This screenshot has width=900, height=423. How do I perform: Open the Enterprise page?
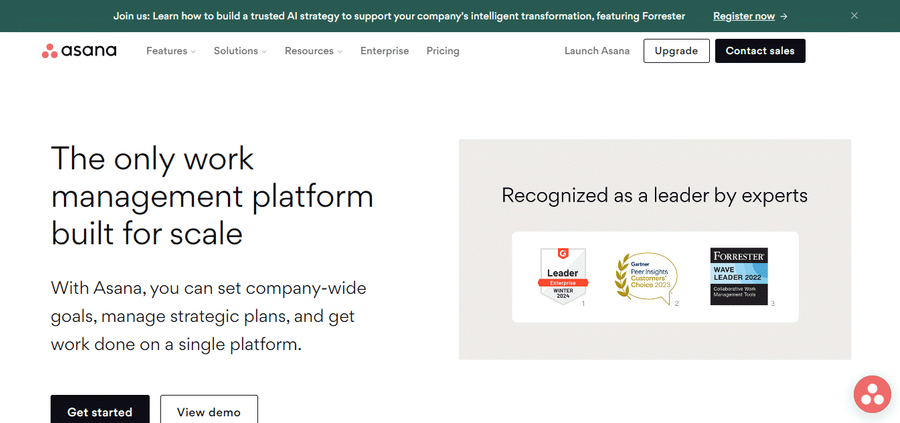pyautogui.click(x=385, y=51)
